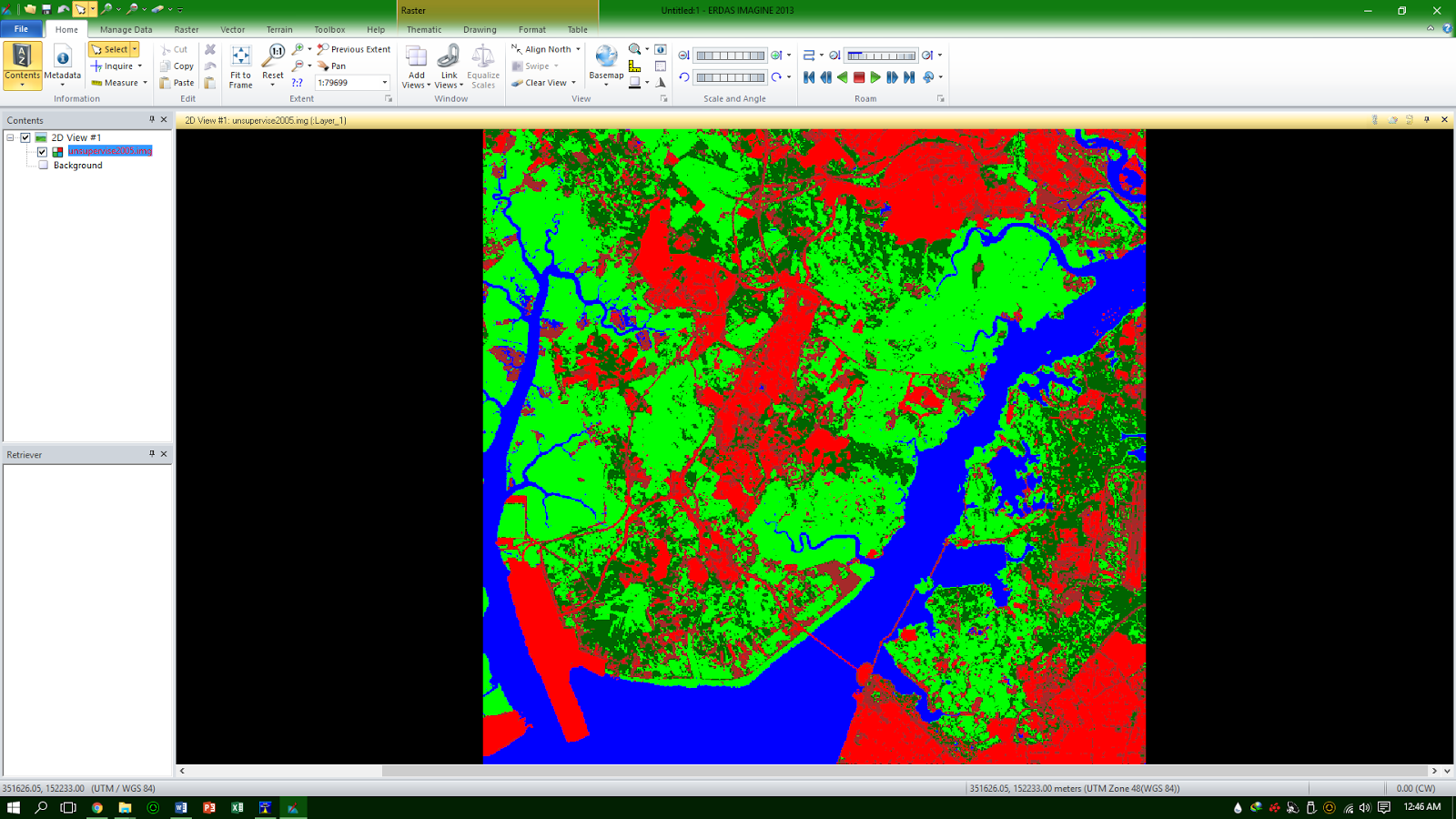Open the Align North dropdown arrow

click(578, 49)
